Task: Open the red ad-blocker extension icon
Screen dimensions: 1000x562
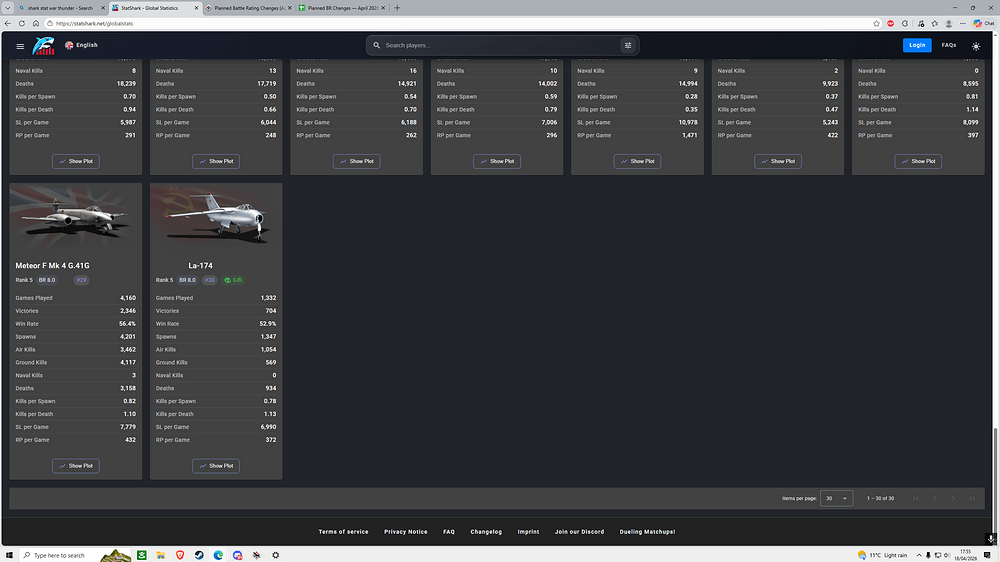Action: tap(891, 24)
